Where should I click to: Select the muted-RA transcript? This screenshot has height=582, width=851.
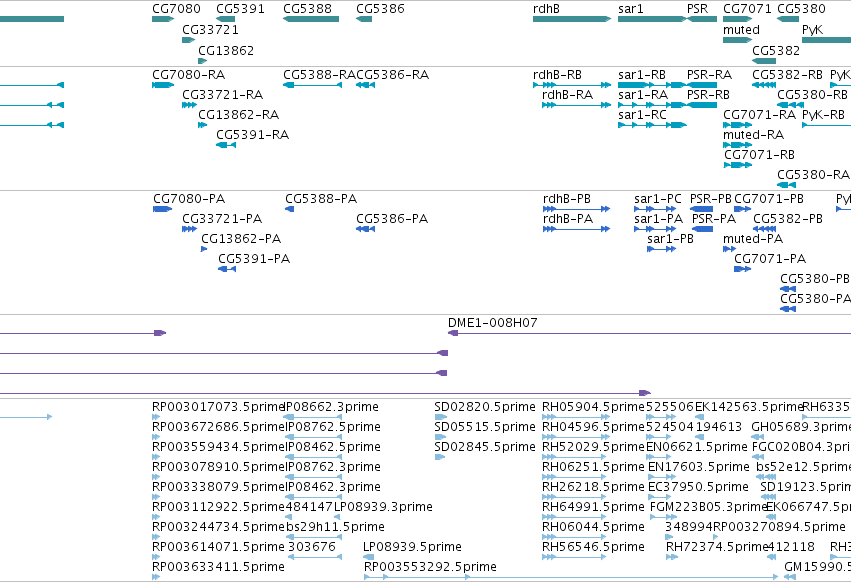tap(738, 146)
